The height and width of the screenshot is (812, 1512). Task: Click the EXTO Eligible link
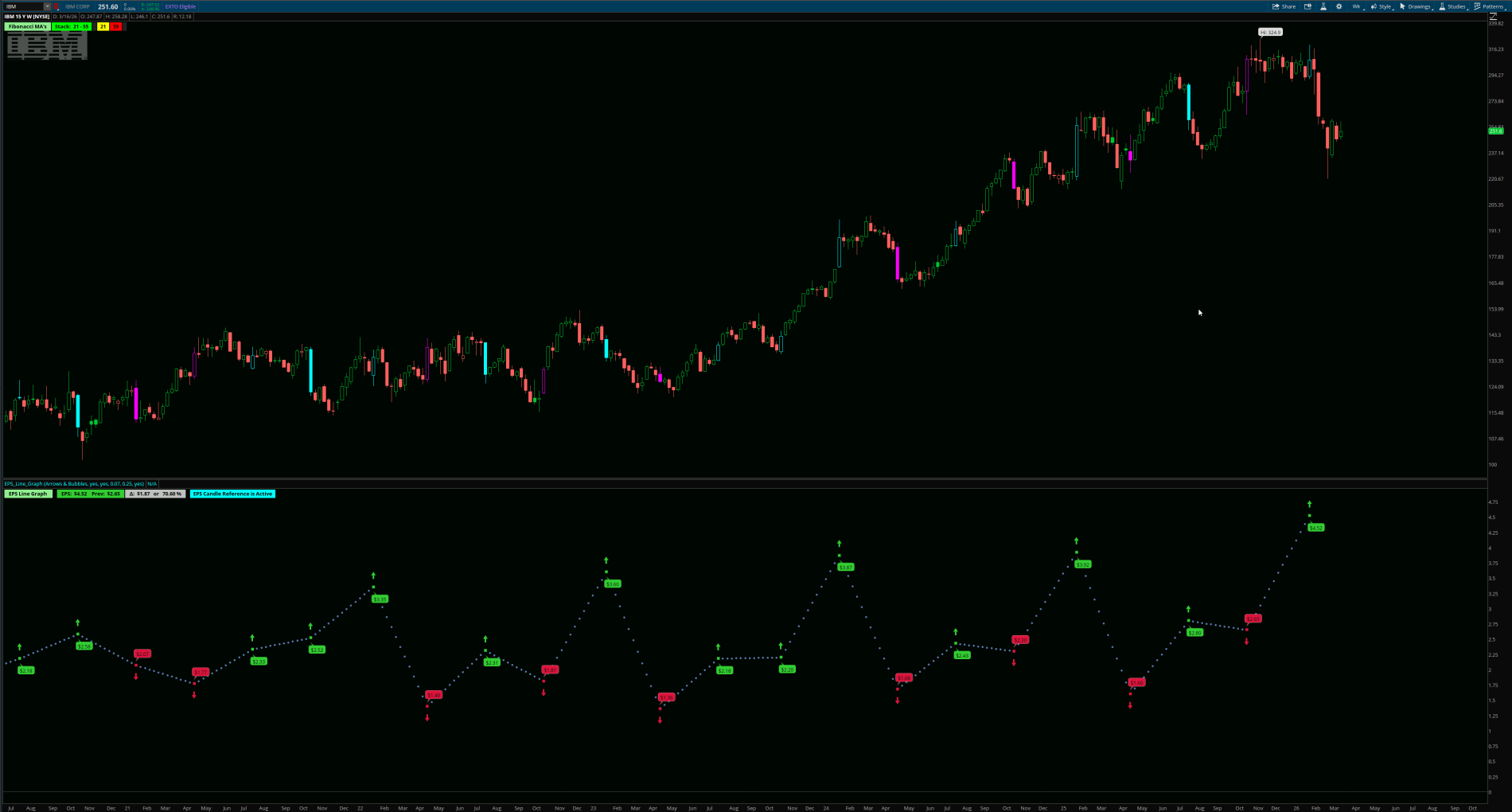[x=181, y=6]
